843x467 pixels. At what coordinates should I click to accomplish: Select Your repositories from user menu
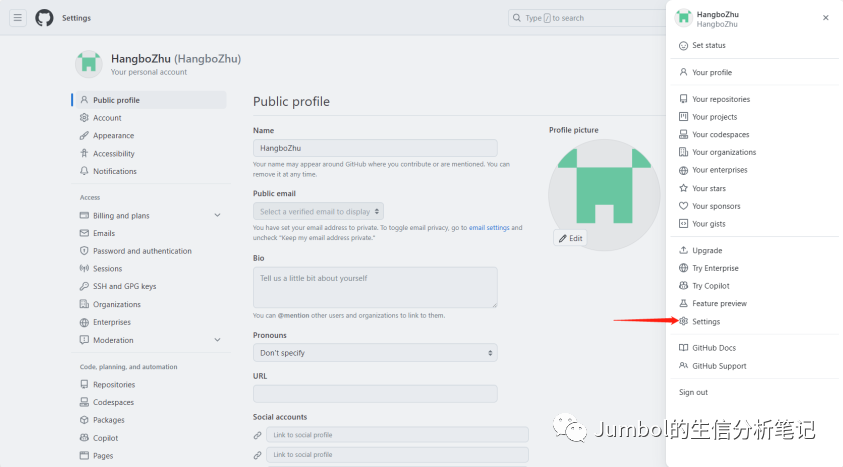(x=721, y=99)
